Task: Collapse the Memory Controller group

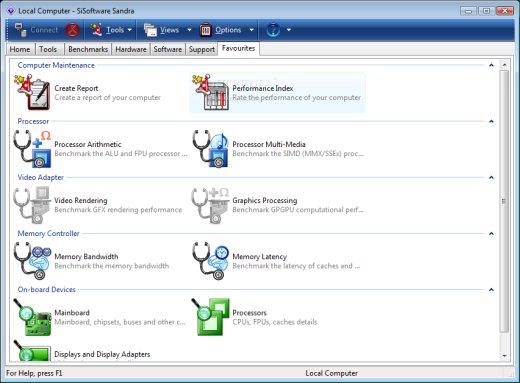Action: click(491, 234)
